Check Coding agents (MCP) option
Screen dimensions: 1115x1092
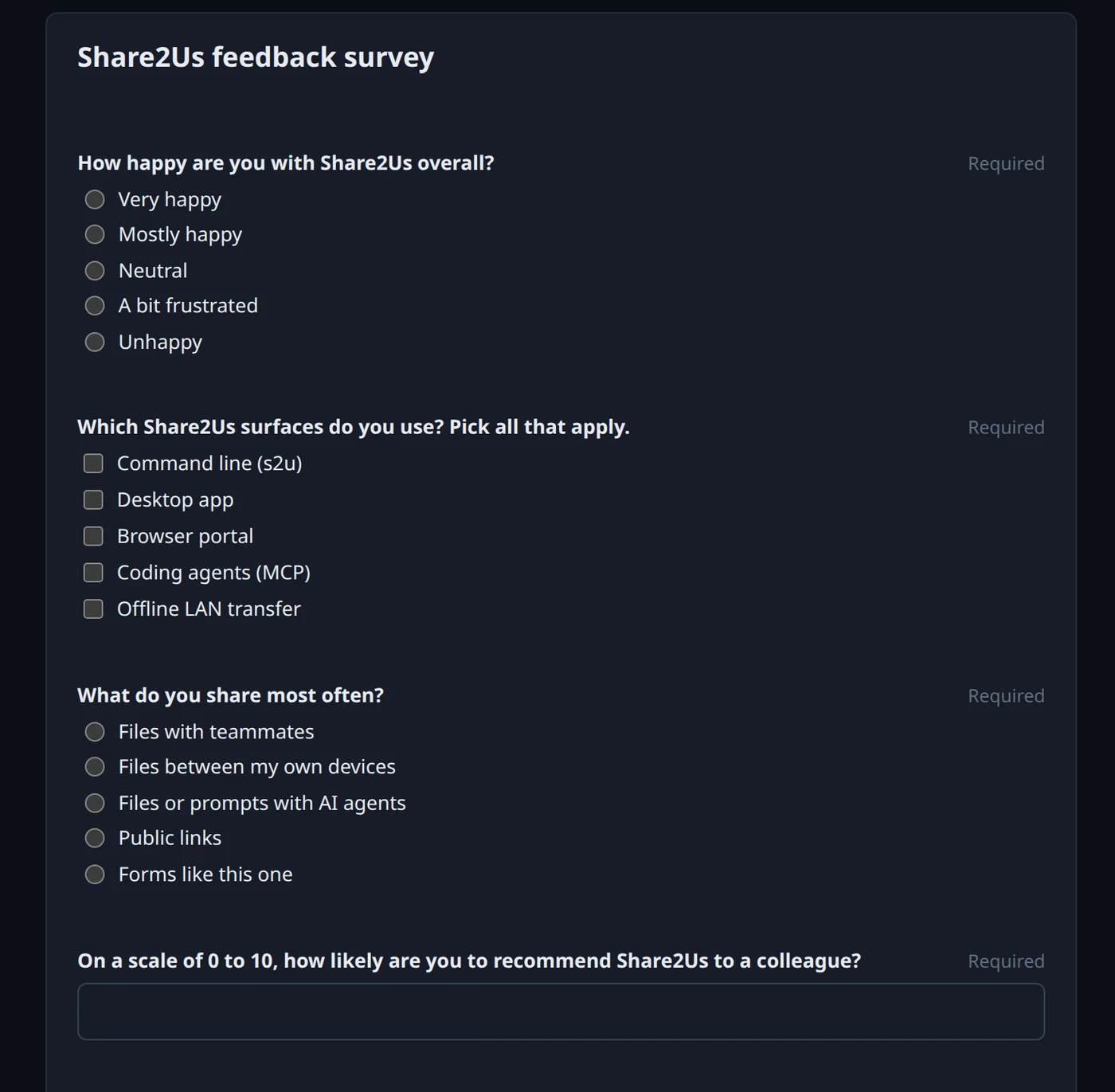[x=93, y=573]
